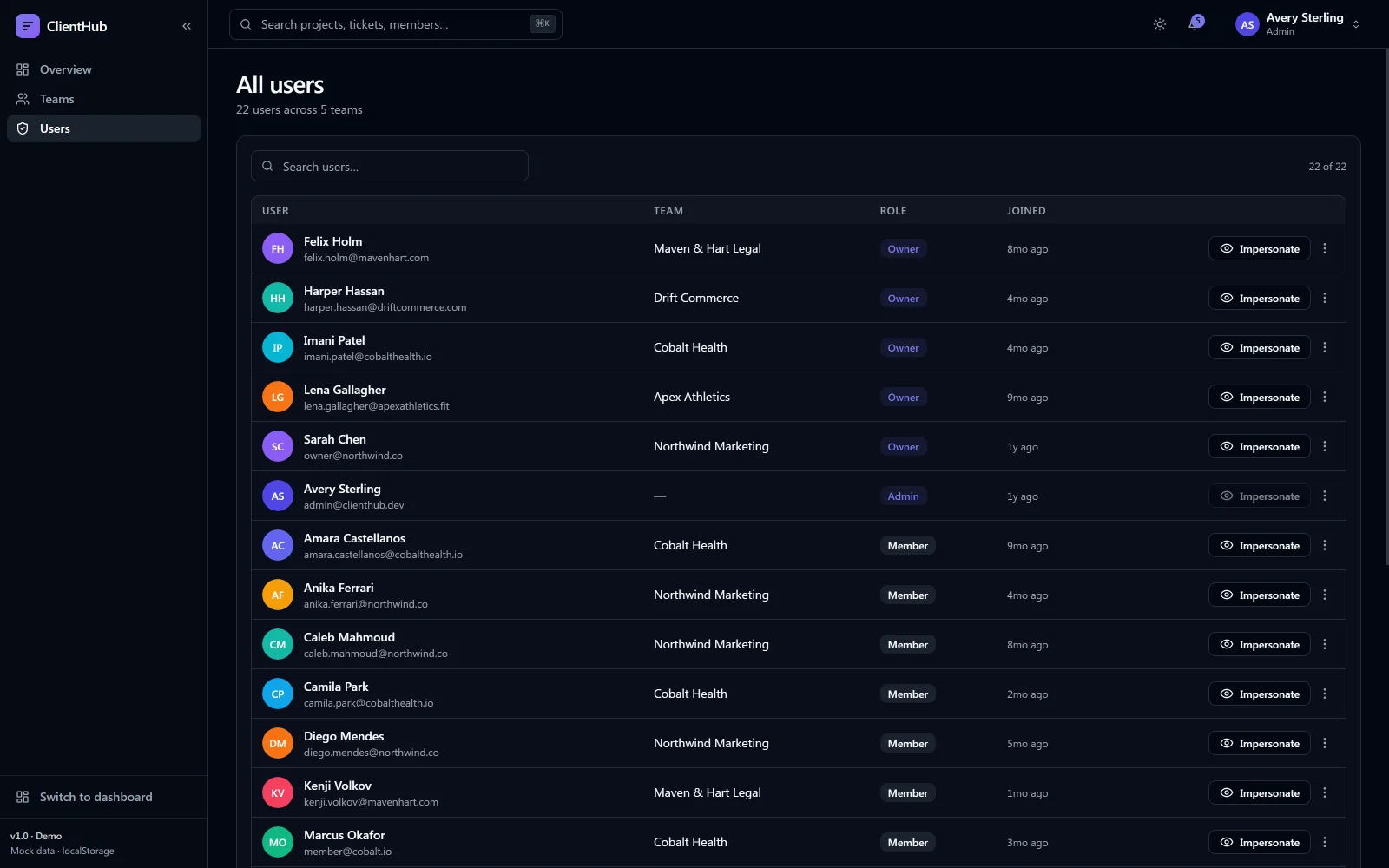Open more options for Anika Ferrari
This screenshot has height=868, width=1389.
tap(1325, 595)
